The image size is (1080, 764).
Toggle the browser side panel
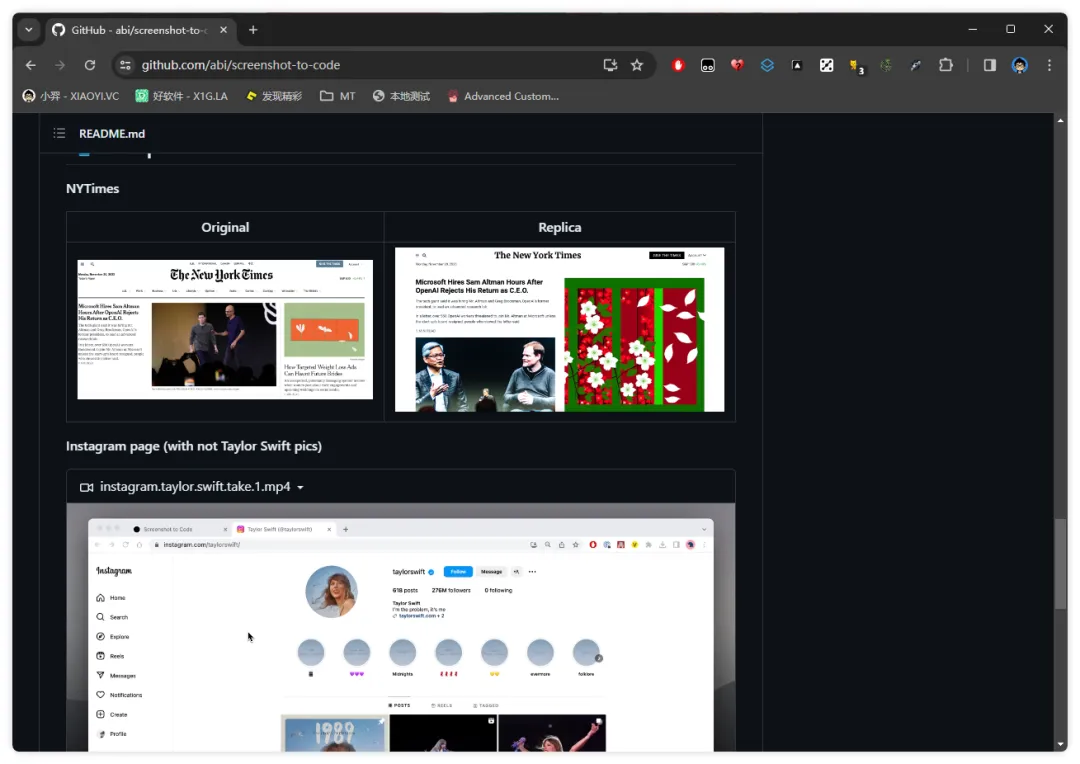click(990, 65)
